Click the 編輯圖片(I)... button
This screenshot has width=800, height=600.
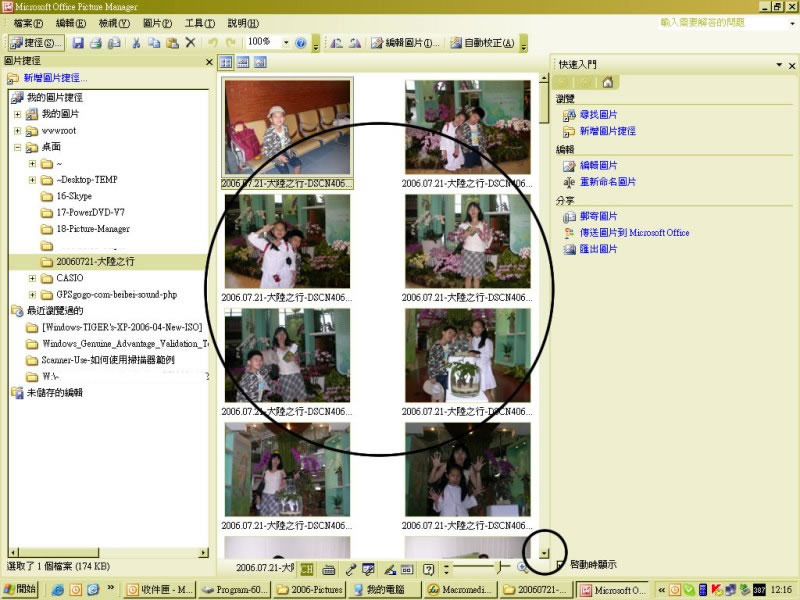click(x=405, y=43)
